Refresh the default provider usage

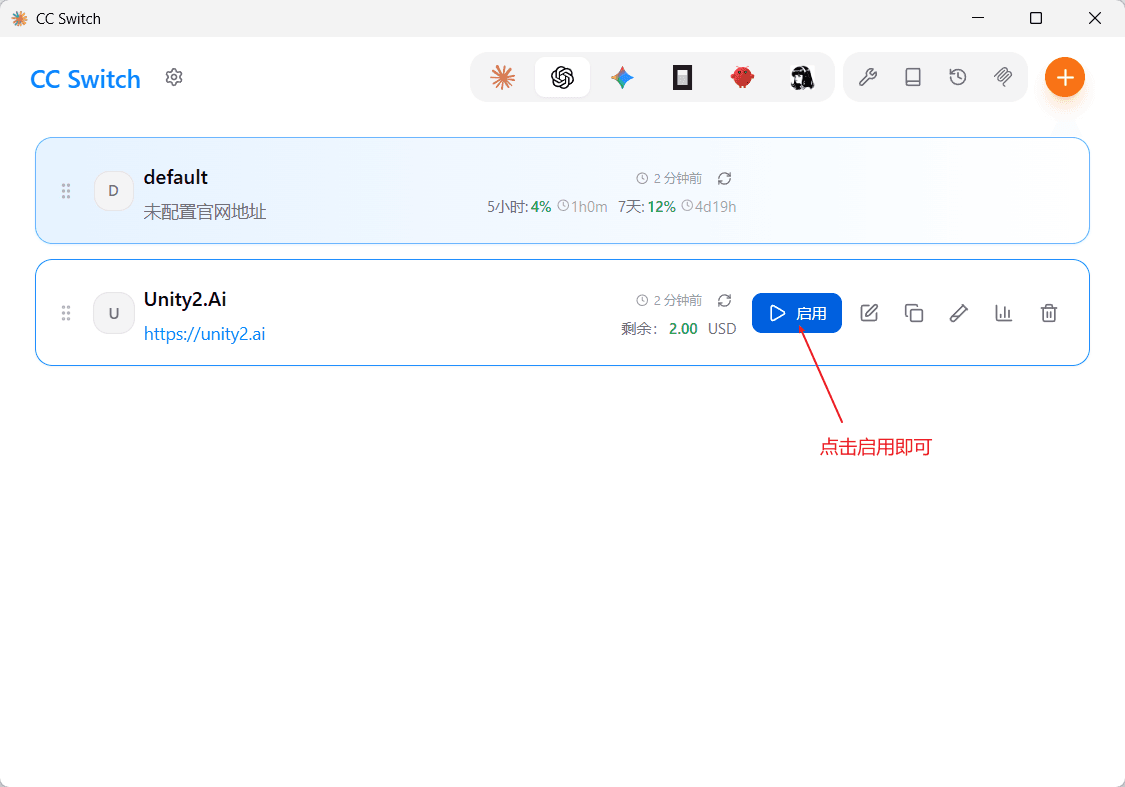click(725, 178)
